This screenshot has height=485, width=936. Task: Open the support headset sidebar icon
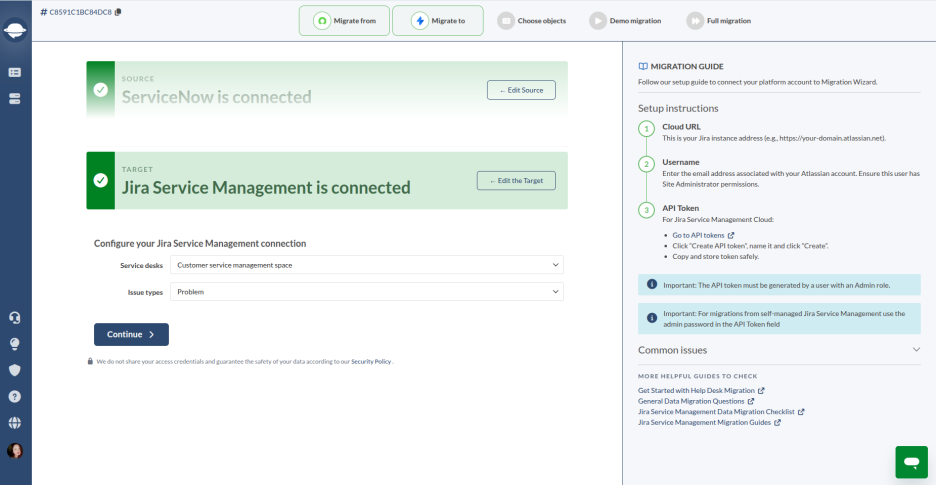coord(15,318)
